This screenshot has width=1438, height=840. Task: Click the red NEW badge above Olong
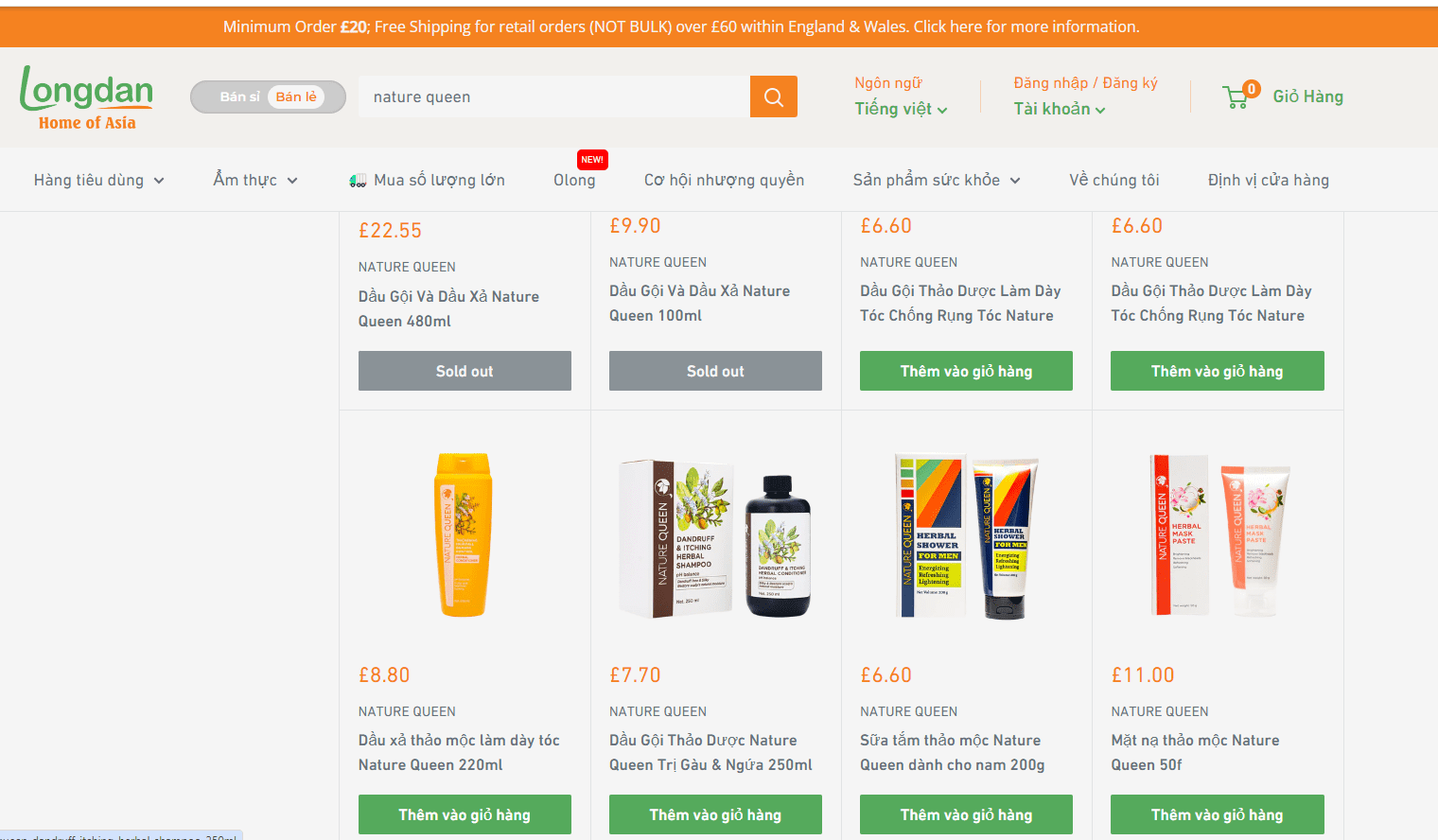coord(592,159)
